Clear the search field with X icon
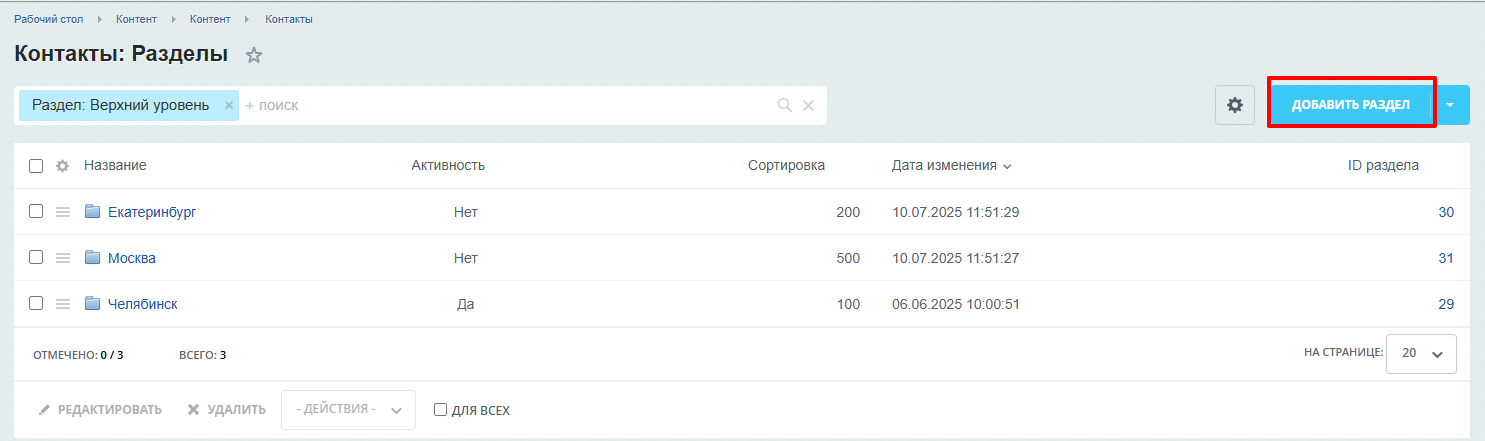 click(x=808, y=105)
